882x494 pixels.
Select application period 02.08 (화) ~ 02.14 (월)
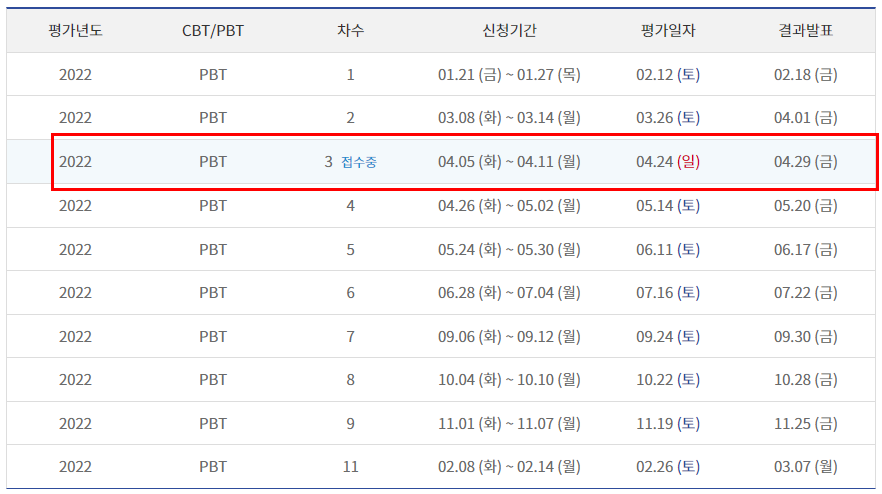click(x=509, y=467)
